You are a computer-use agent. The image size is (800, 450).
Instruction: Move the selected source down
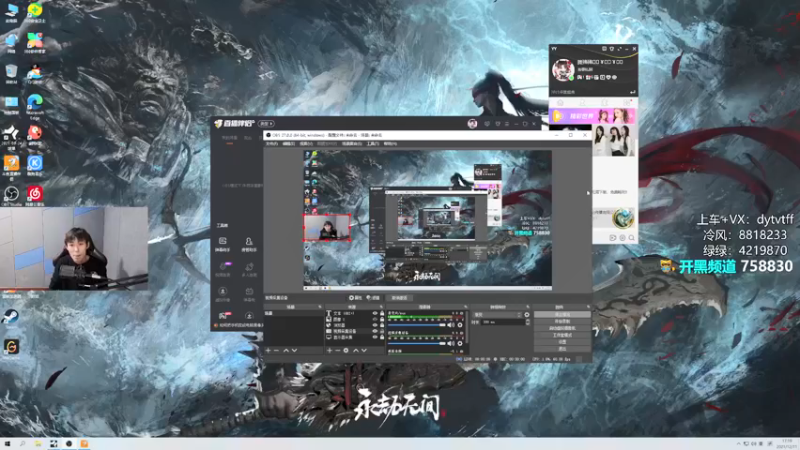tap(364, 351)
